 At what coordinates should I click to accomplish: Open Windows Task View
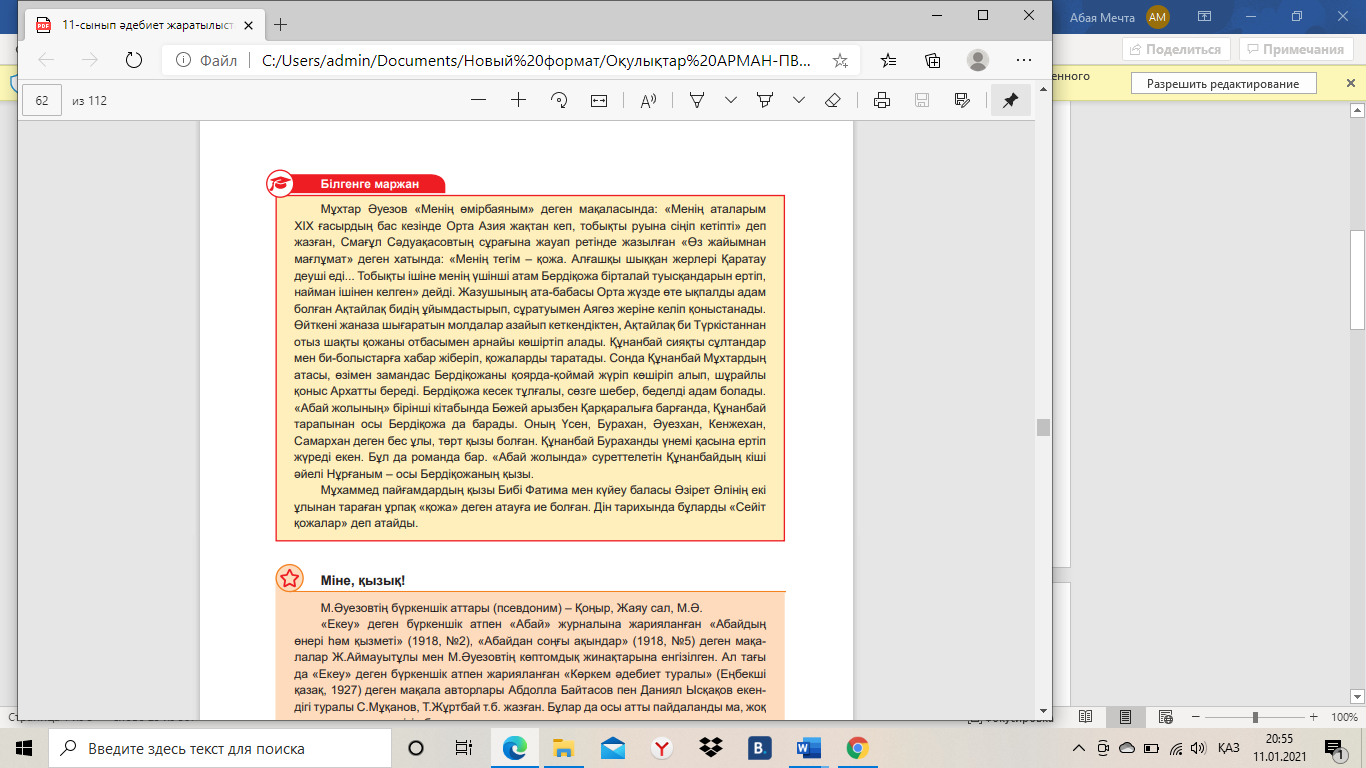[465, 748]
